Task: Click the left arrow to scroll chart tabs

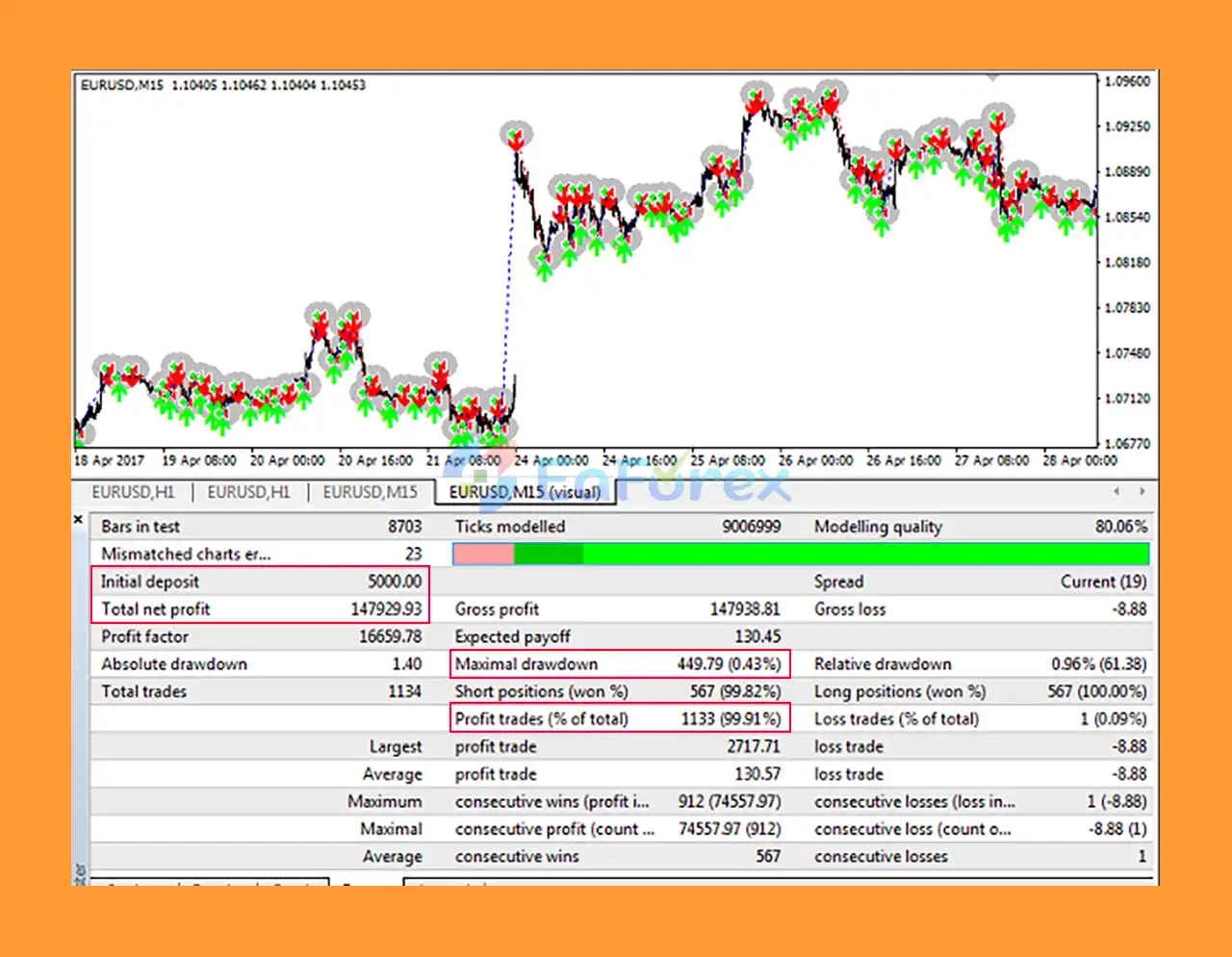Action: point(1115,491)
